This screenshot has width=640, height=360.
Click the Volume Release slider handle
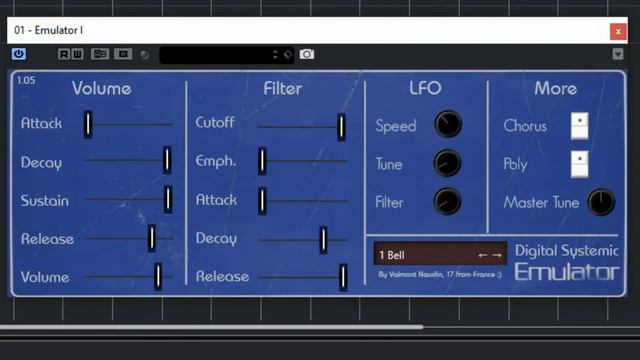point(151,238)
